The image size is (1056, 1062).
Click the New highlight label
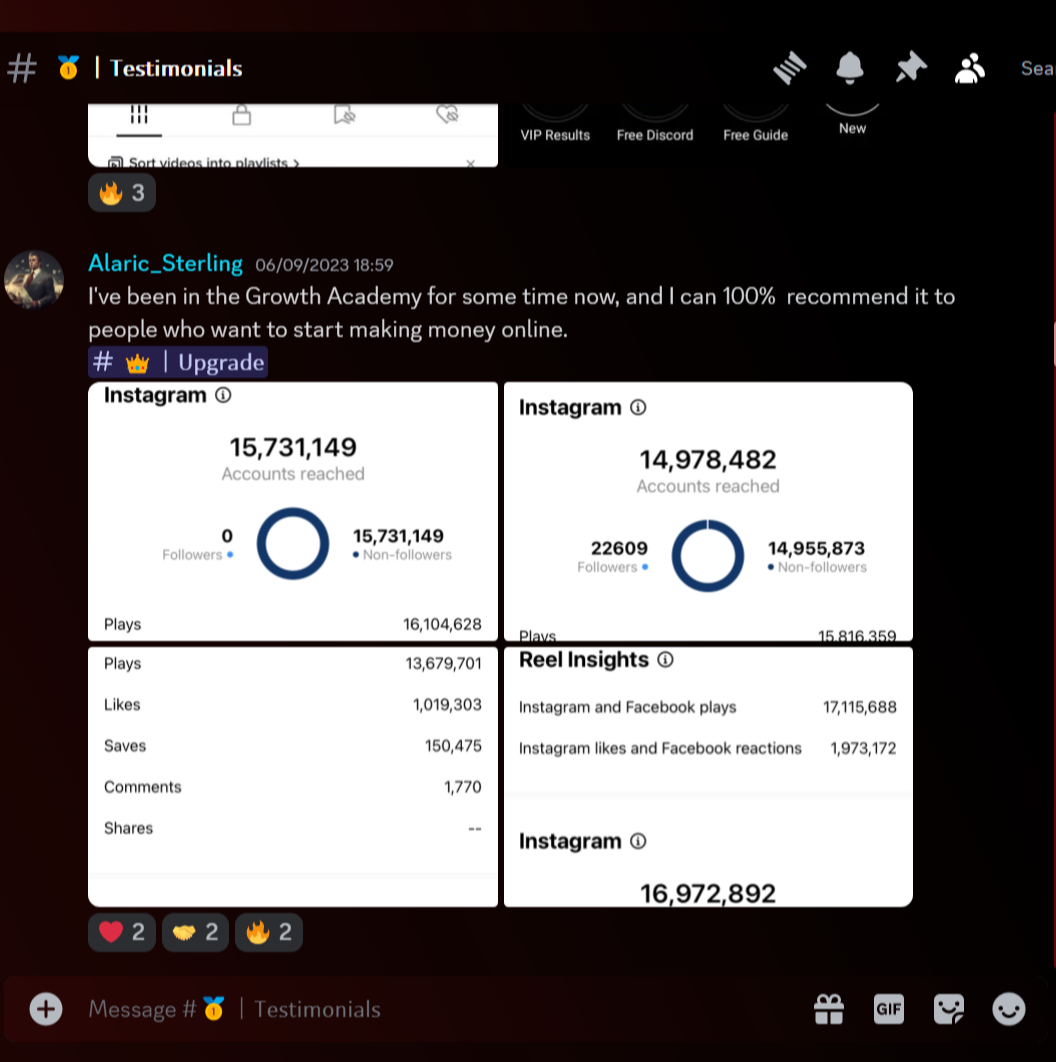852,128
